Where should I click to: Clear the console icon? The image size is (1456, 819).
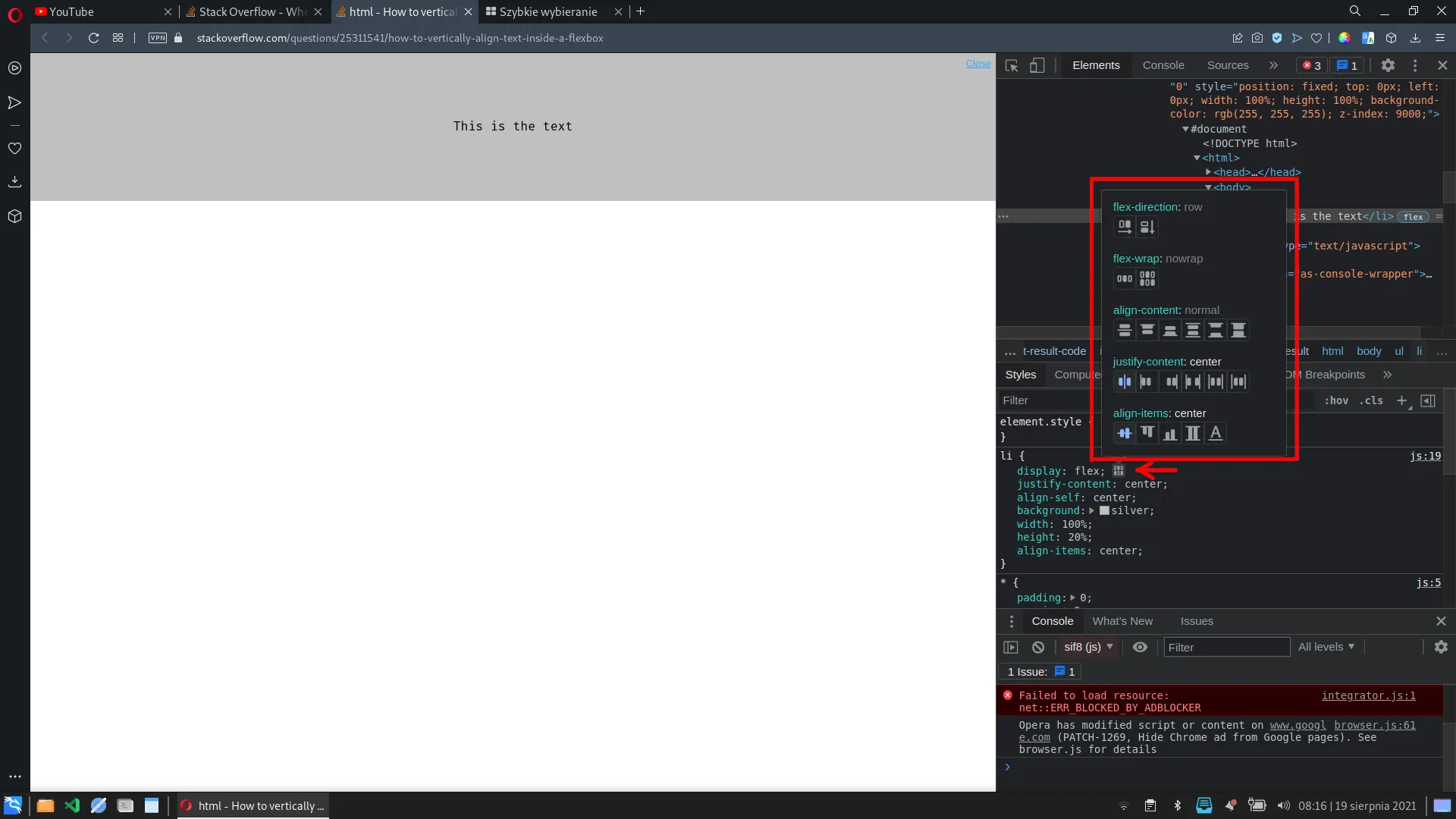1038,647
